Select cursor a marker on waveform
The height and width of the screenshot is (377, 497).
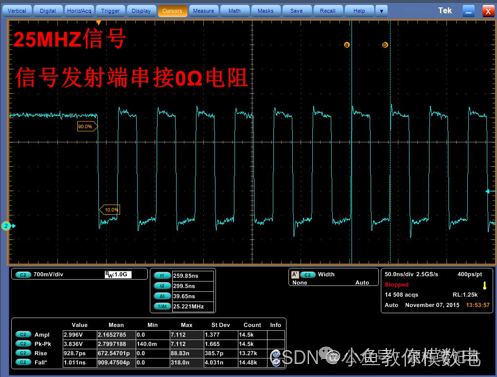pos(347,45)
